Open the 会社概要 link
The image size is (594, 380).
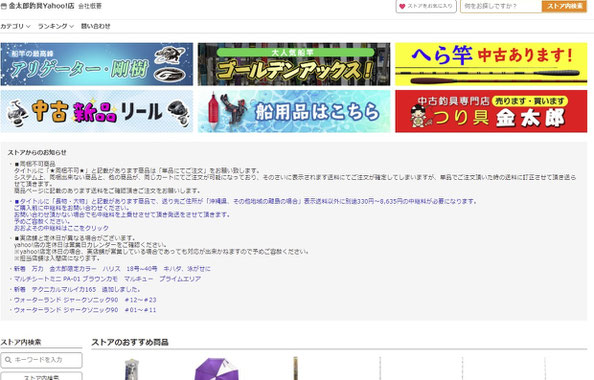click(90, 6)
